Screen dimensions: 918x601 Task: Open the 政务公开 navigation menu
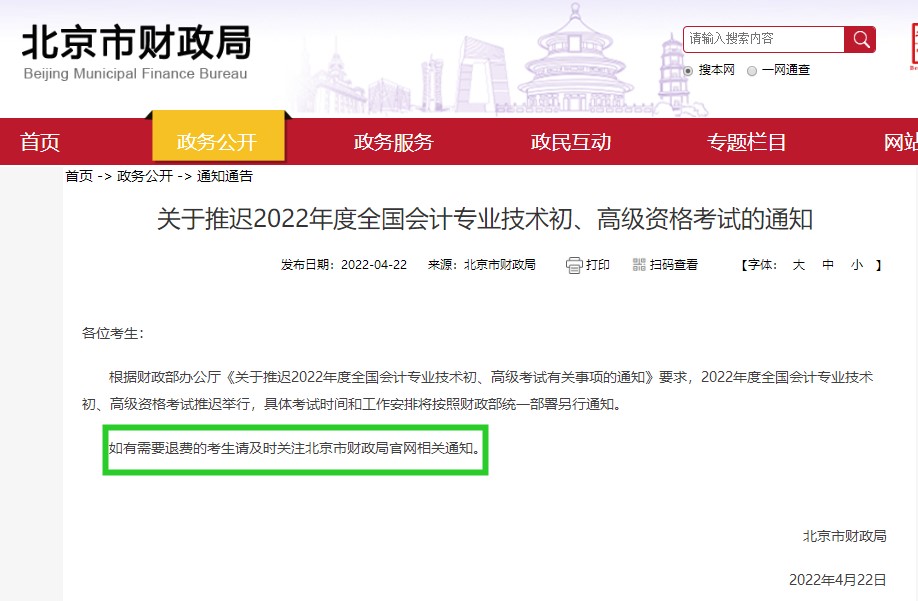[x=219, y=143]
